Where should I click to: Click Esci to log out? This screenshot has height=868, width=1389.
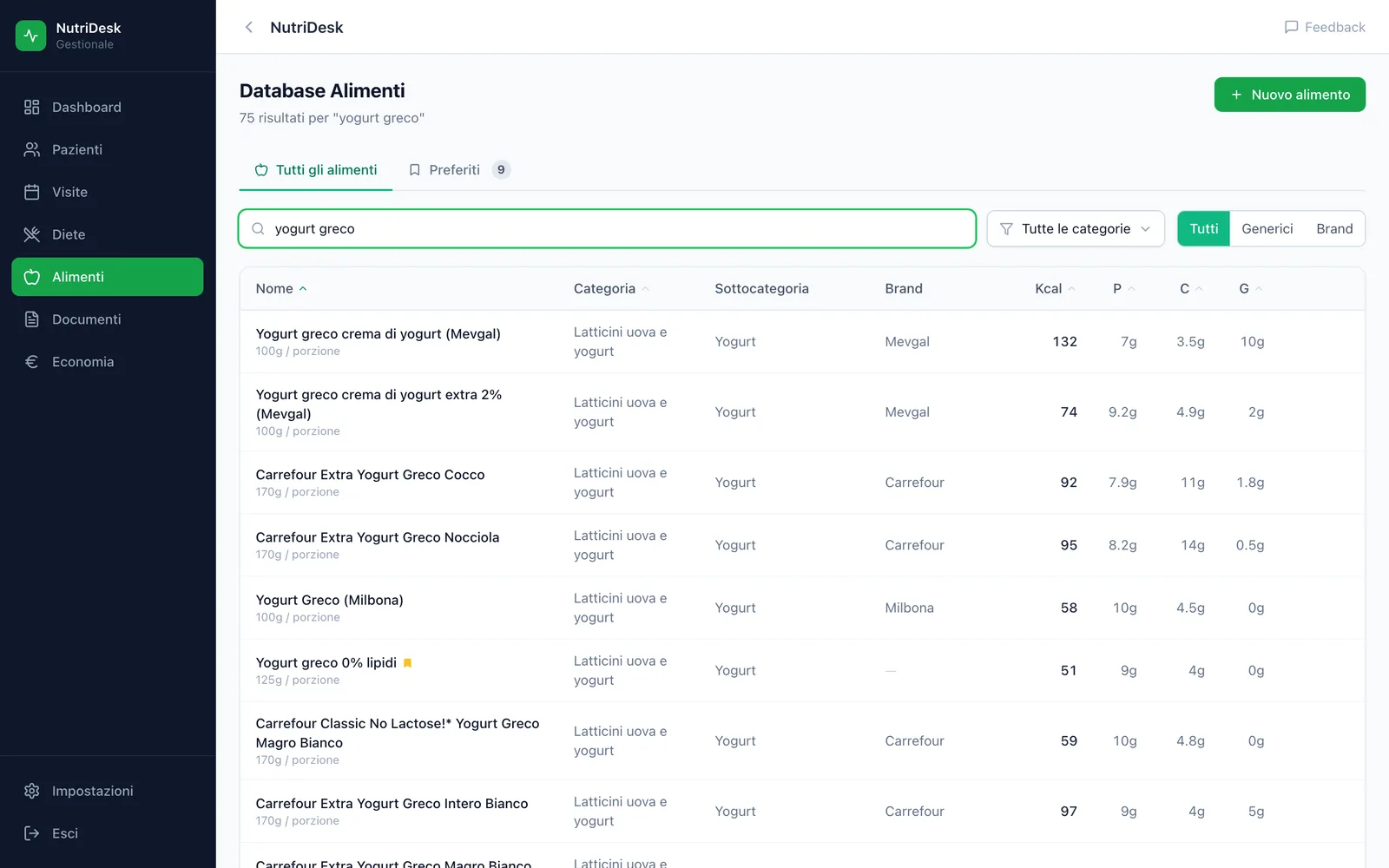tap(108, 833)
